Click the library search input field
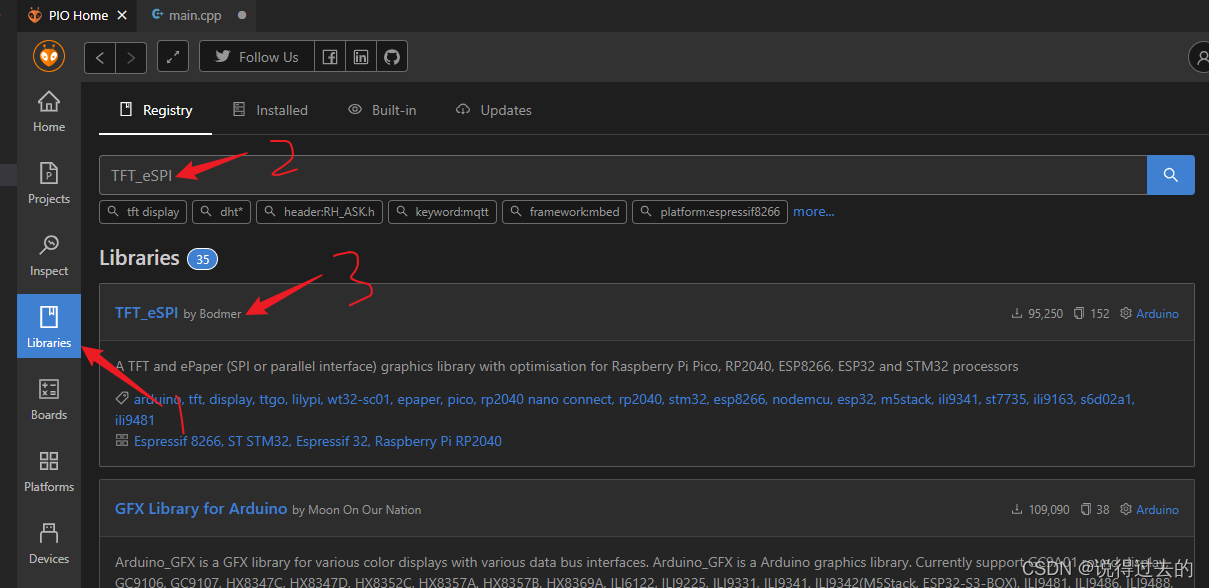 [623, 175]
